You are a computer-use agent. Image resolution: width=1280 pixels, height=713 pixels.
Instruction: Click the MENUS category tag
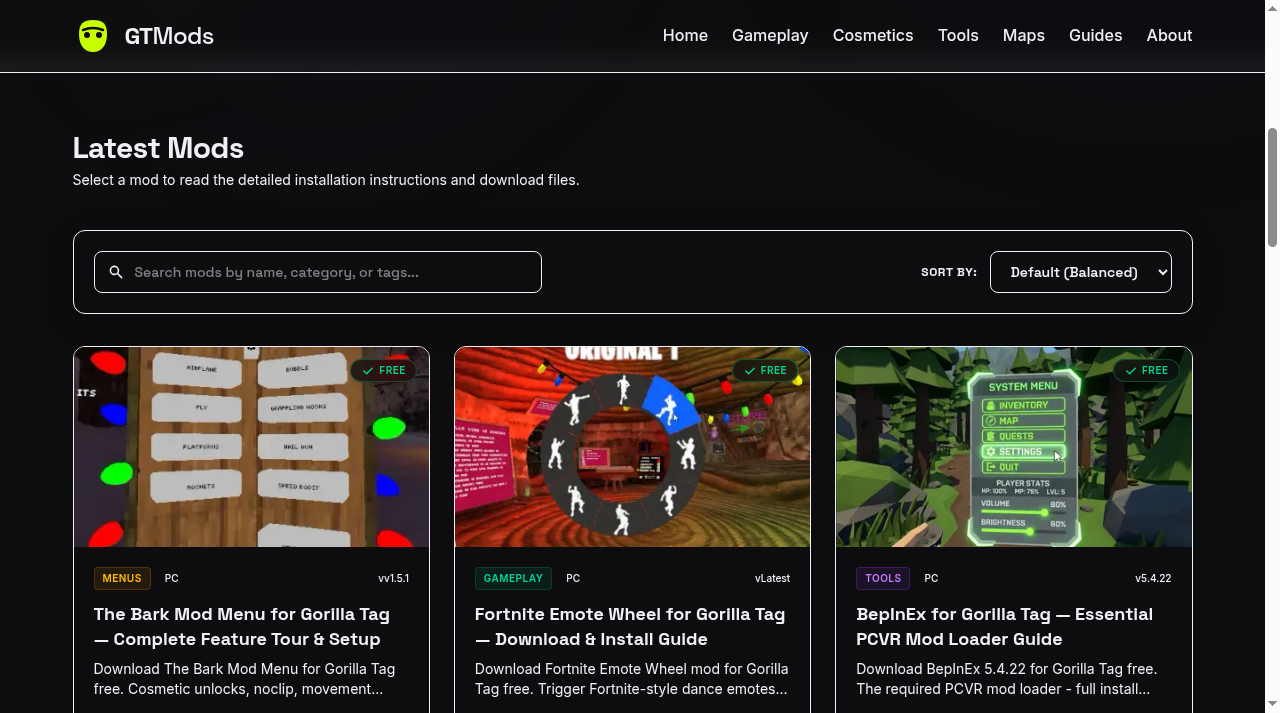[122, 578]
